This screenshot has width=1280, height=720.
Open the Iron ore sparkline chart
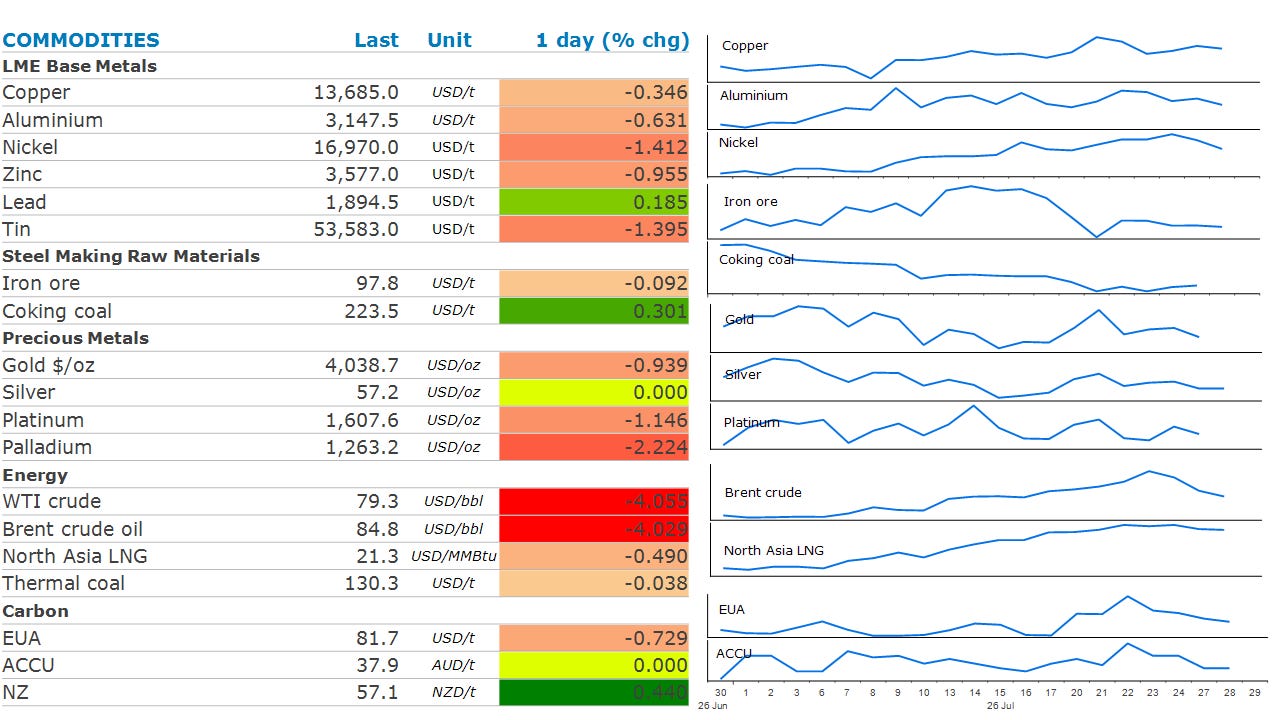click(983, 209)
